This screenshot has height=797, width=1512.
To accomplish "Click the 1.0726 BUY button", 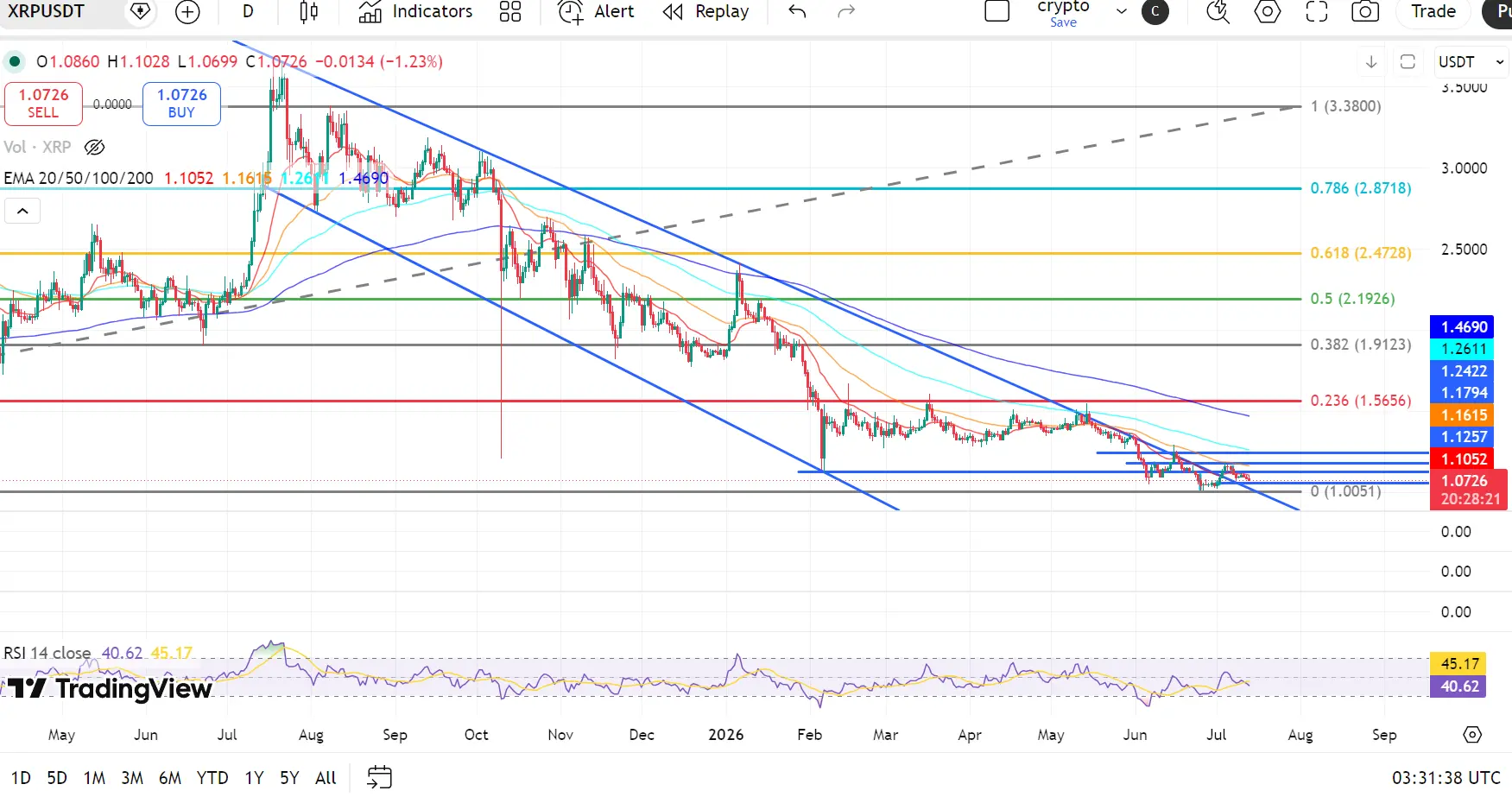I will click(181, 104).
